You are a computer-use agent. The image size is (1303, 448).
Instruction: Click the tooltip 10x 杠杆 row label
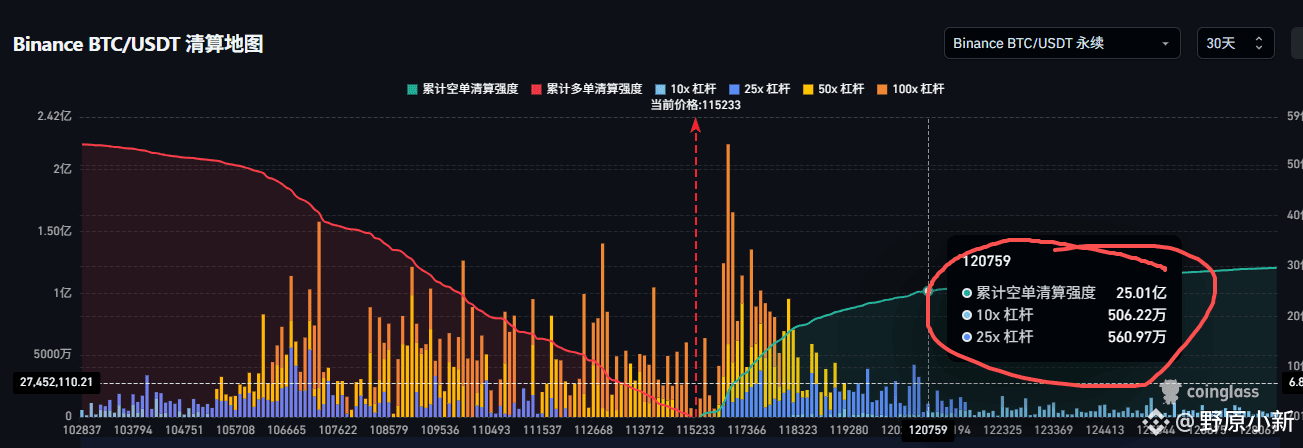(1005, 315)
